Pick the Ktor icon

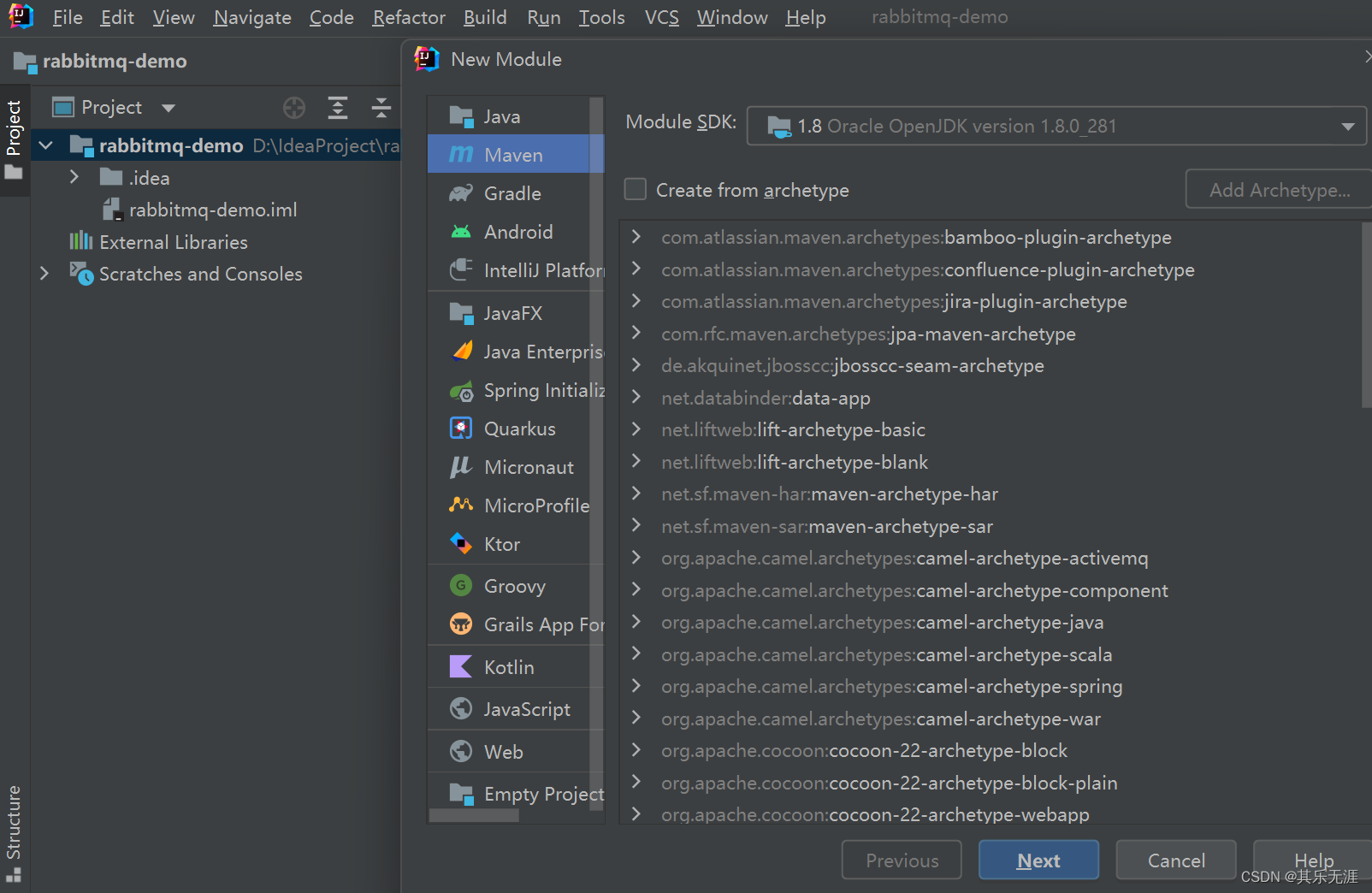click(x=461, y=543)
